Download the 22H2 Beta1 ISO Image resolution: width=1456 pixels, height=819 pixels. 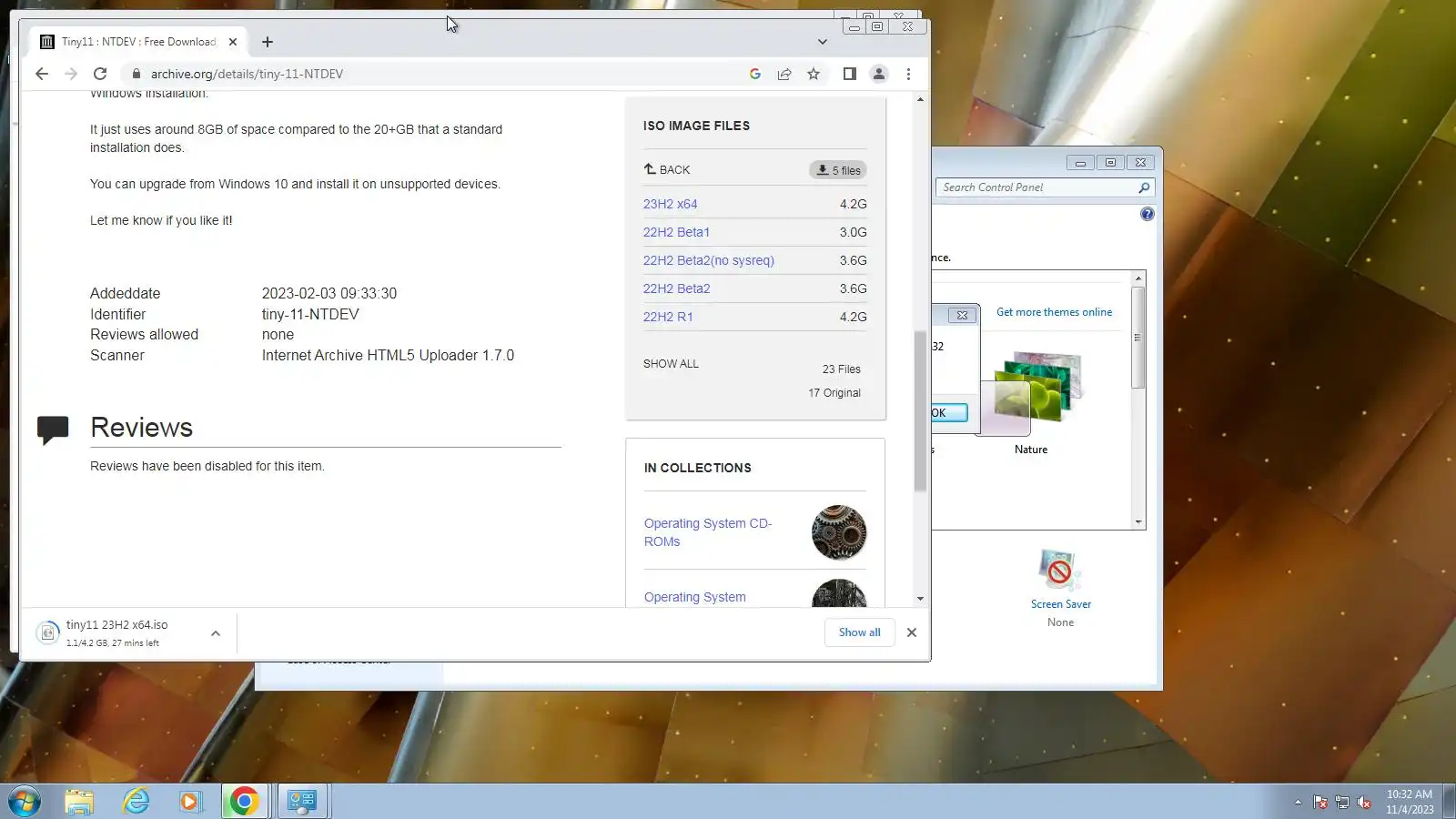pyautogui.click(x=676, y=232)
